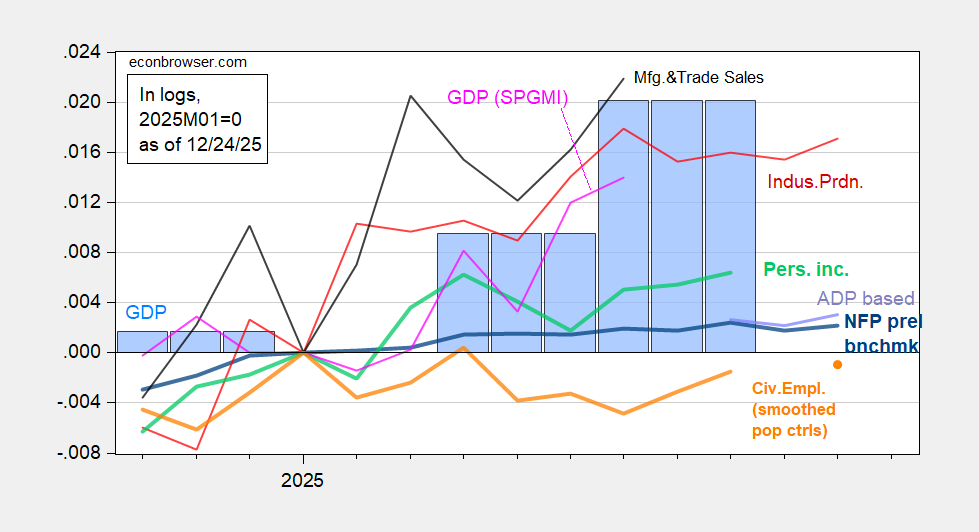Click the 'ADP based' series label
979x532 pixels.
tap(866, 299)
